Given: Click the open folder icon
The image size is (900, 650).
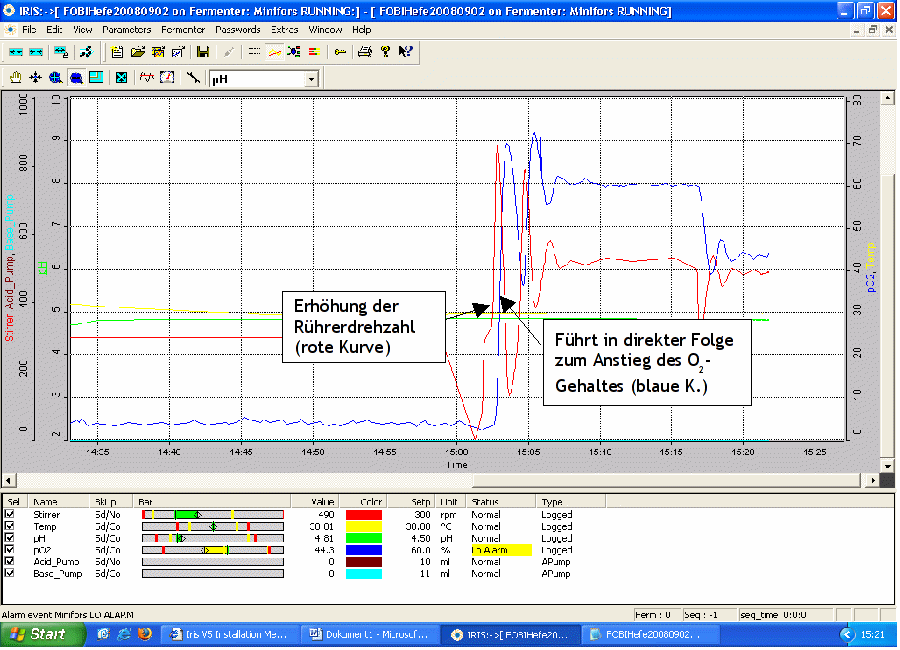Looking at the screenshot, I should pyautogui.click(x=138, y=52).
